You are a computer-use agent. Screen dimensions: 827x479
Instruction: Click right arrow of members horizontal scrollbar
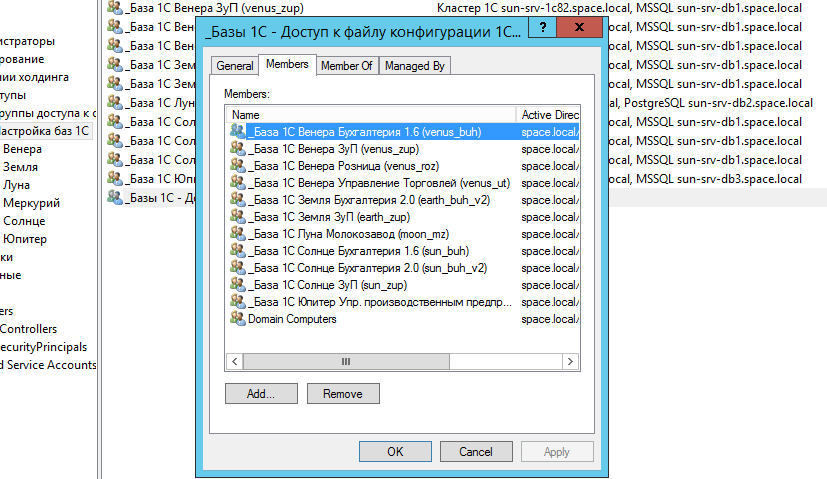(570, 361)
